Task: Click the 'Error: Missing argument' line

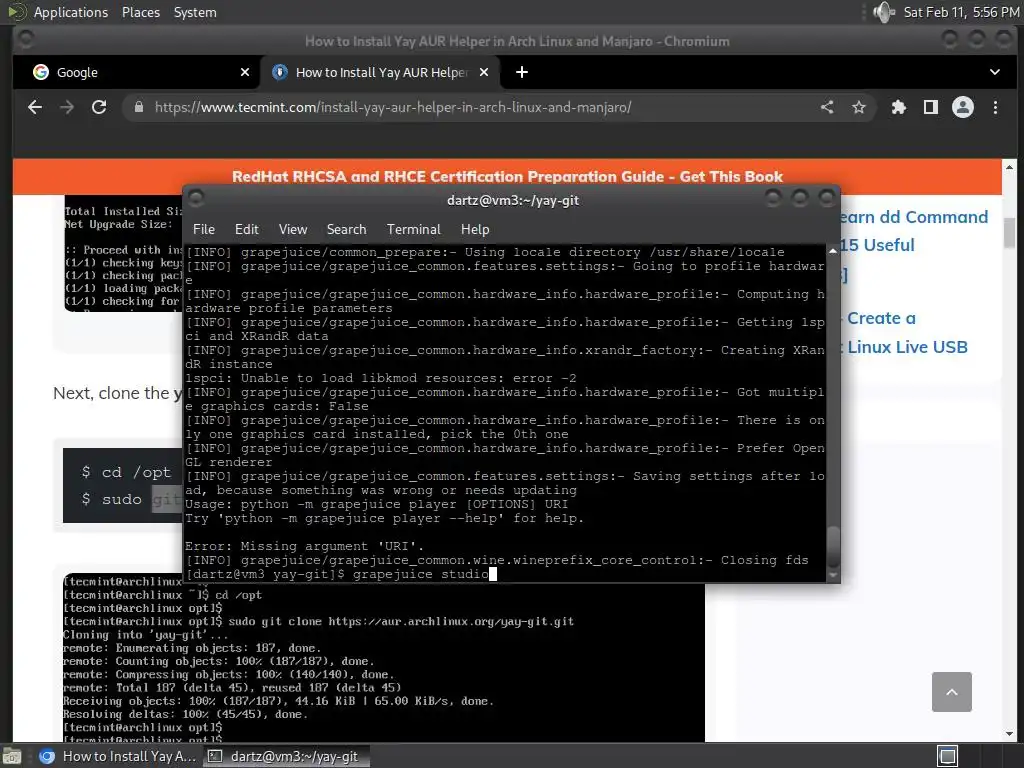Action: point(304,546)
